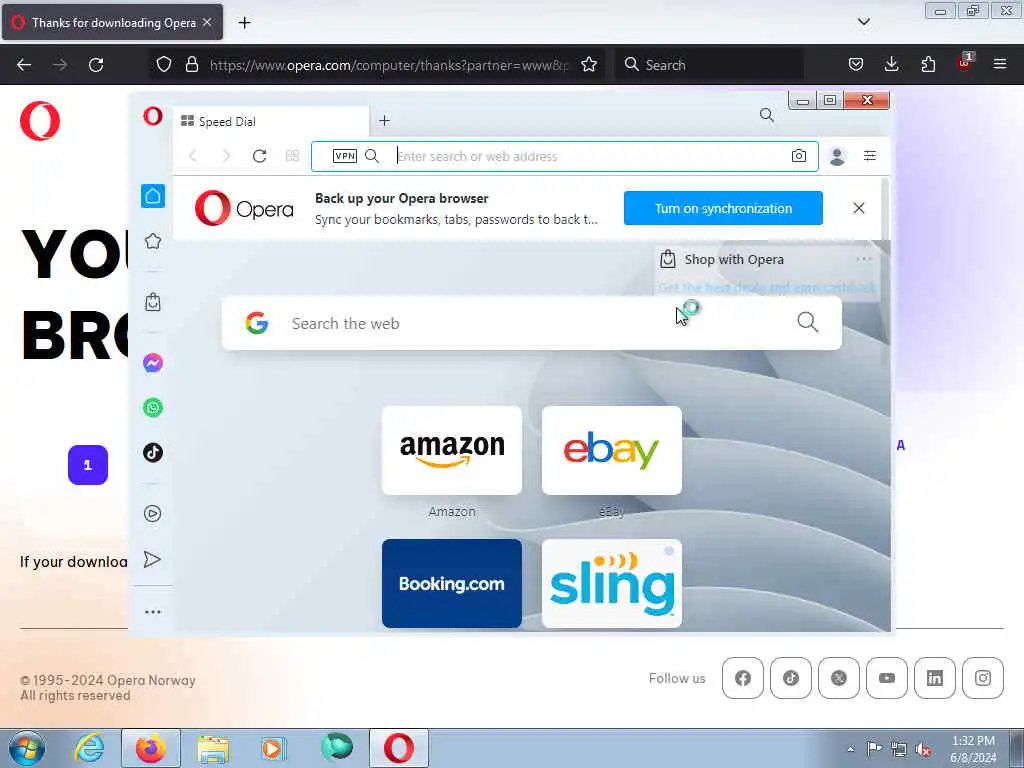Viewport: 1024px width, 768px height.
Task: Open the Booking.com speed dial tile
Action: point(452,583)
